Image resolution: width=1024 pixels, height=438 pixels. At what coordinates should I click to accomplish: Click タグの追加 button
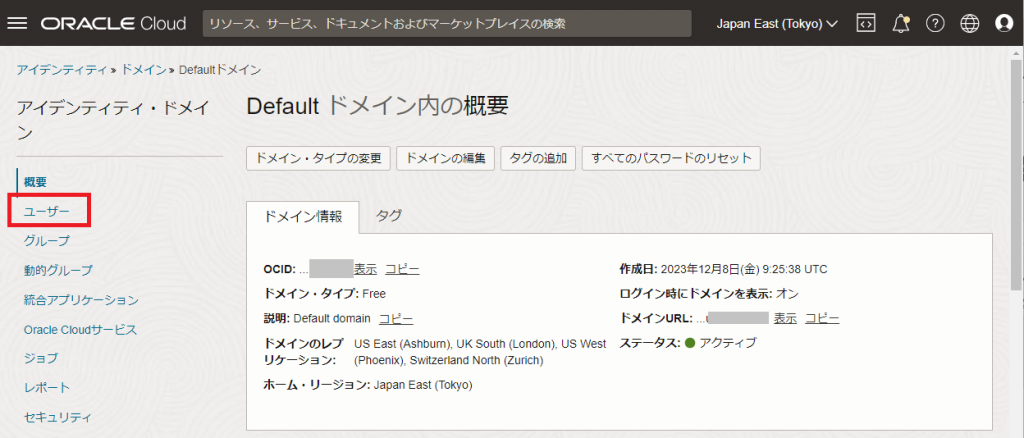coord(538,158)
